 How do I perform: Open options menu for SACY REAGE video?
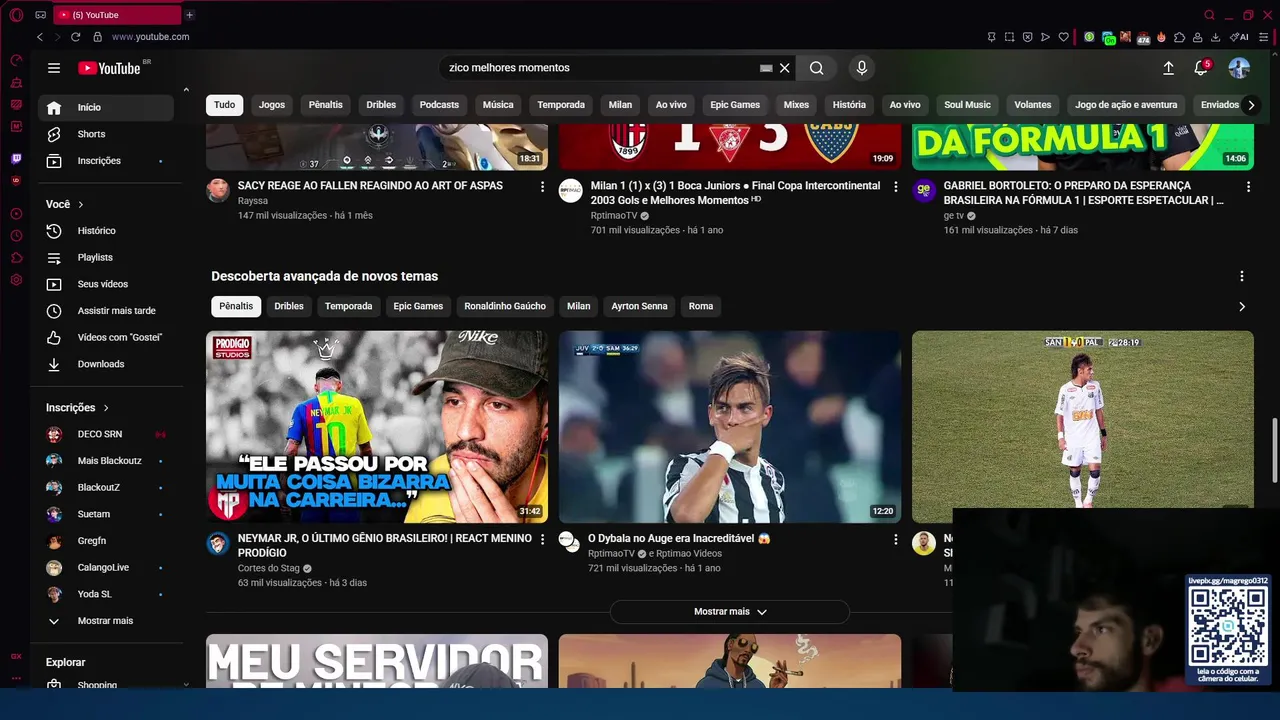(x=543, y=187)
